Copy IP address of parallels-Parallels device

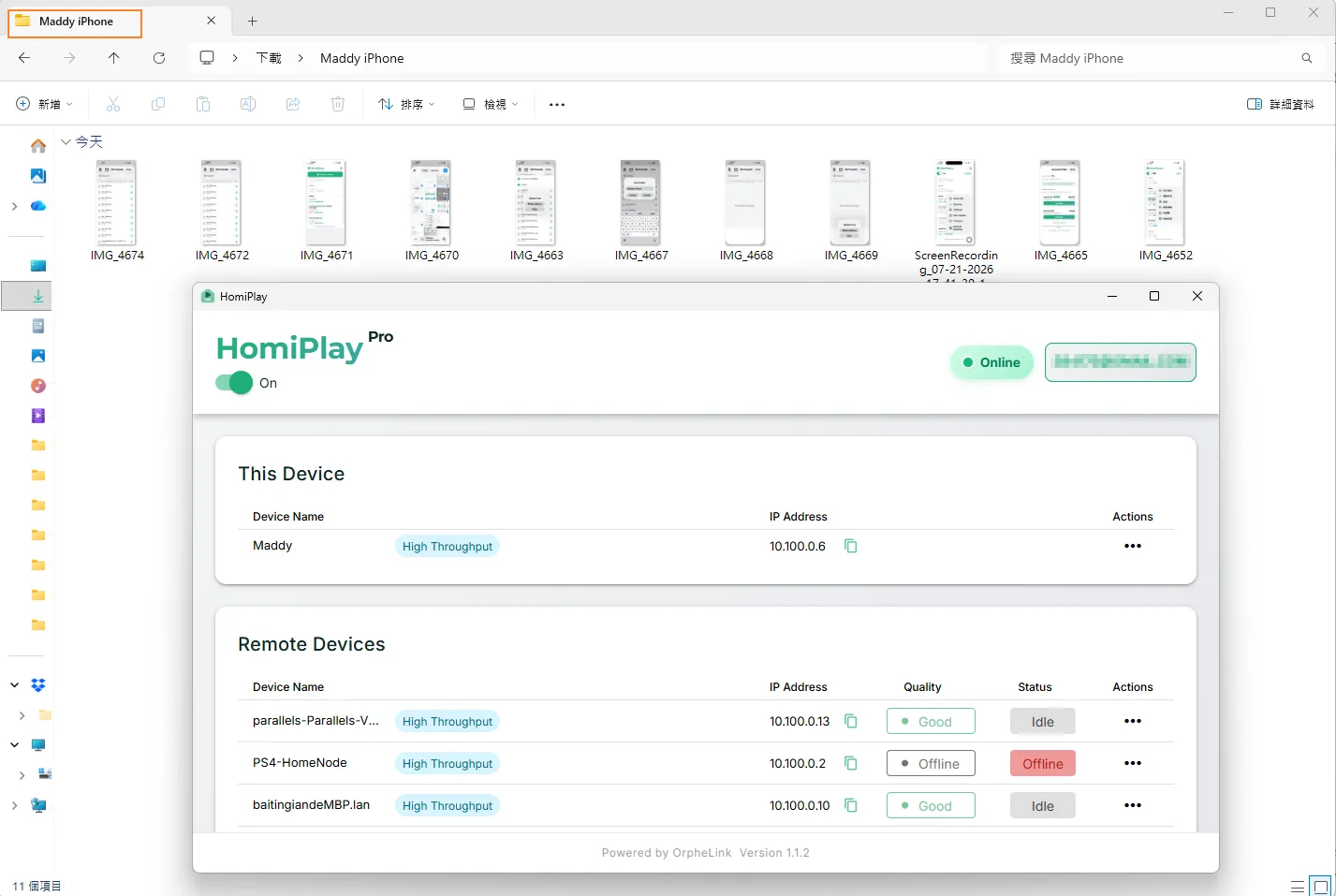coord(851,721)
